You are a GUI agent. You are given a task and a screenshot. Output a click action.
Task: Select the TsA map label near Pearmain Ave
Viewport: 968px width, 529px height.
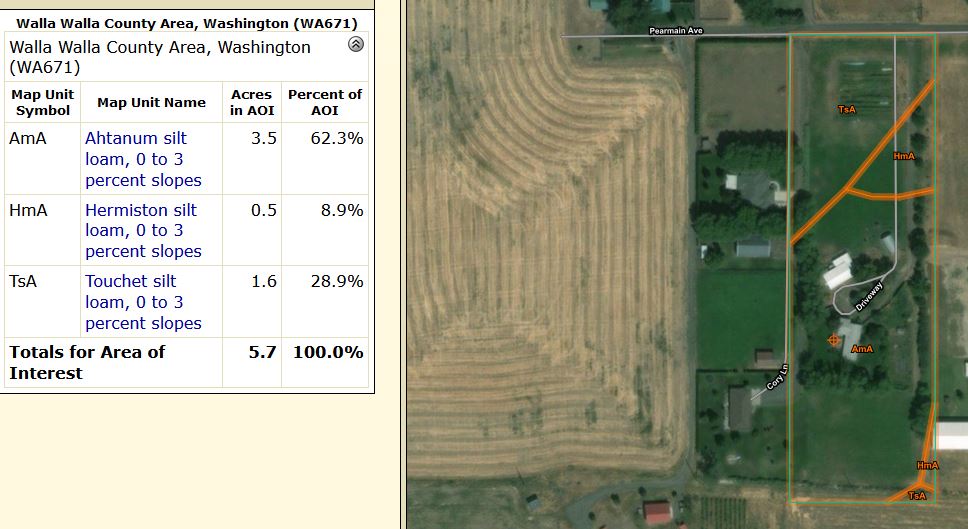pos(847,108)
